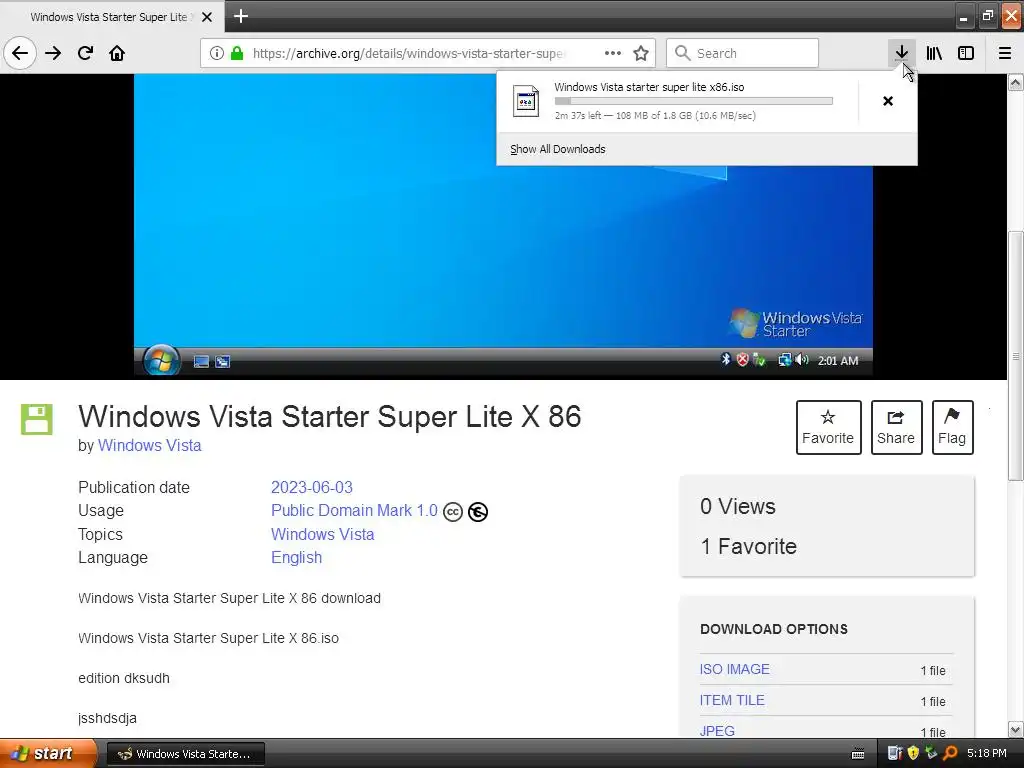1024x768 pixels.
Task: Click the English language link
Action: tap(296, 558)
